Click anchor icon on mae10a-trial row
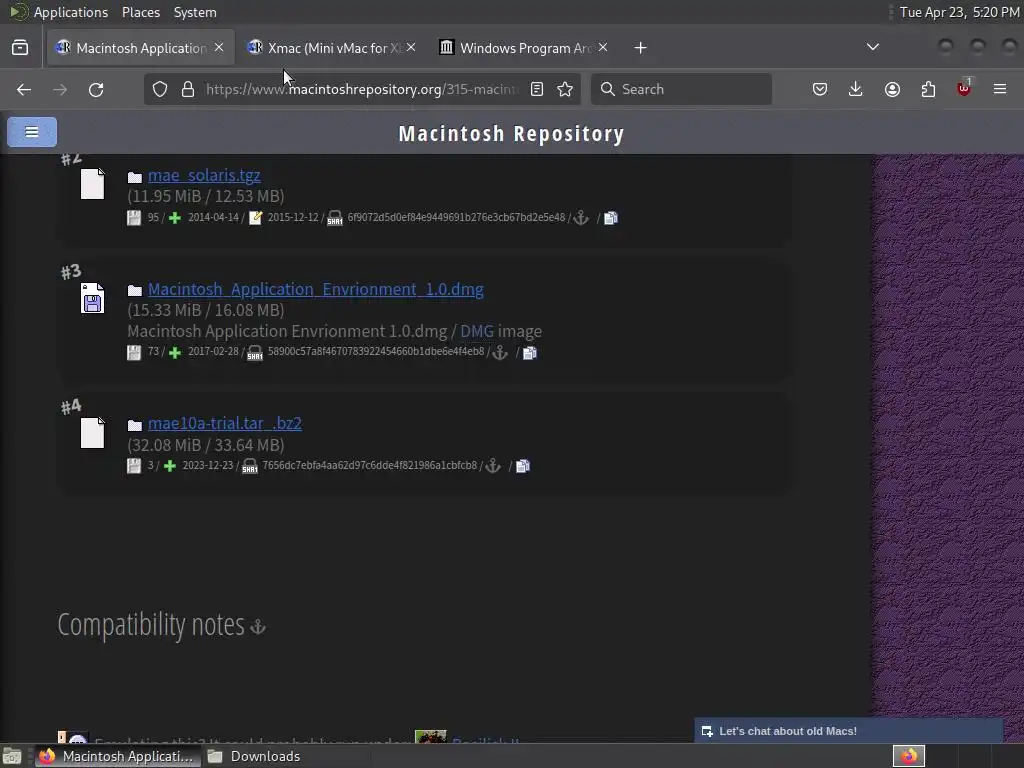This screenshot has height=768, width=1024. pyautogui.click(x=493, y=466)
